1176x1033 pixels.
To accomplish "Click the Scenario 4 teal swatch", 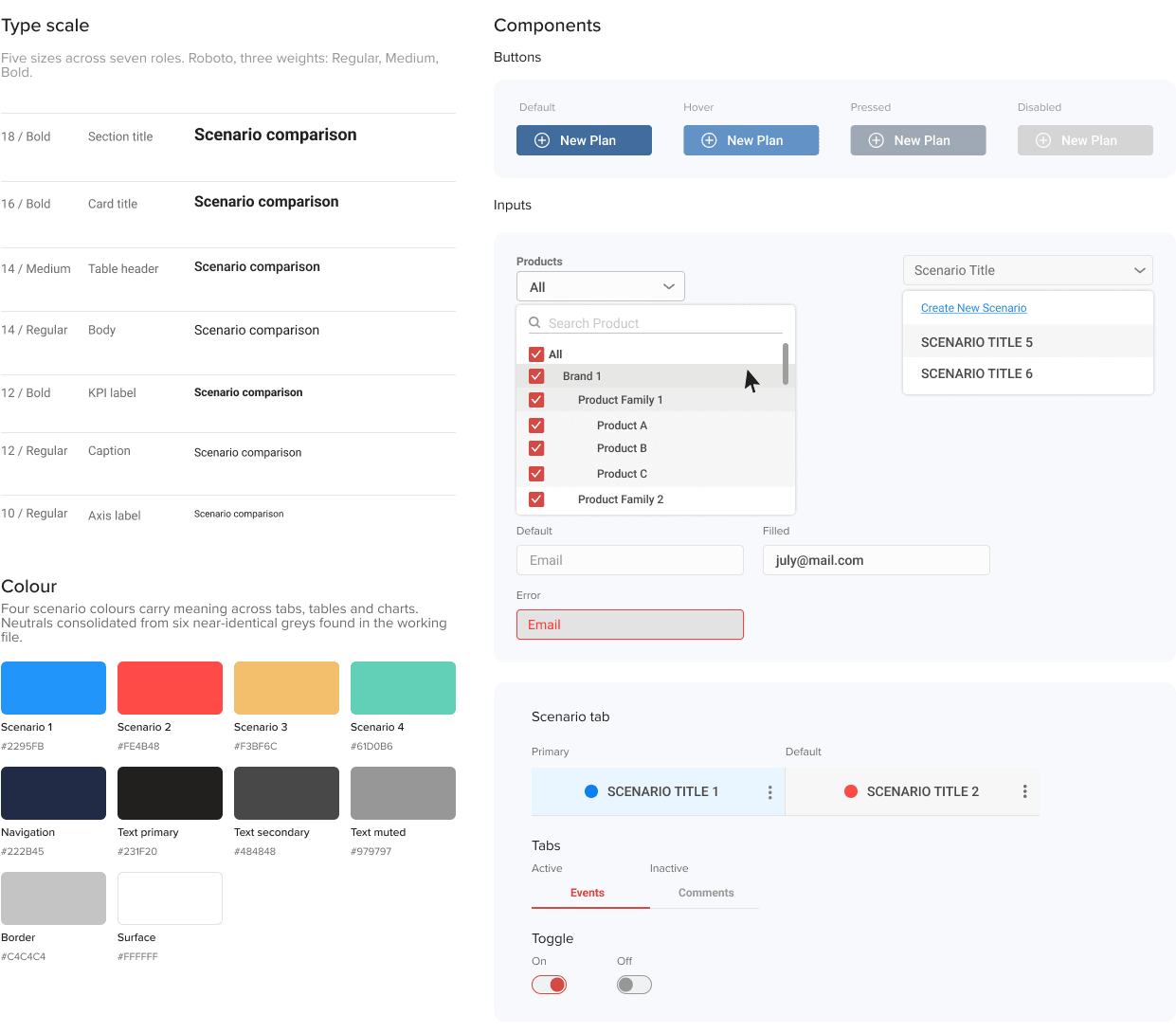I will 403,688.
